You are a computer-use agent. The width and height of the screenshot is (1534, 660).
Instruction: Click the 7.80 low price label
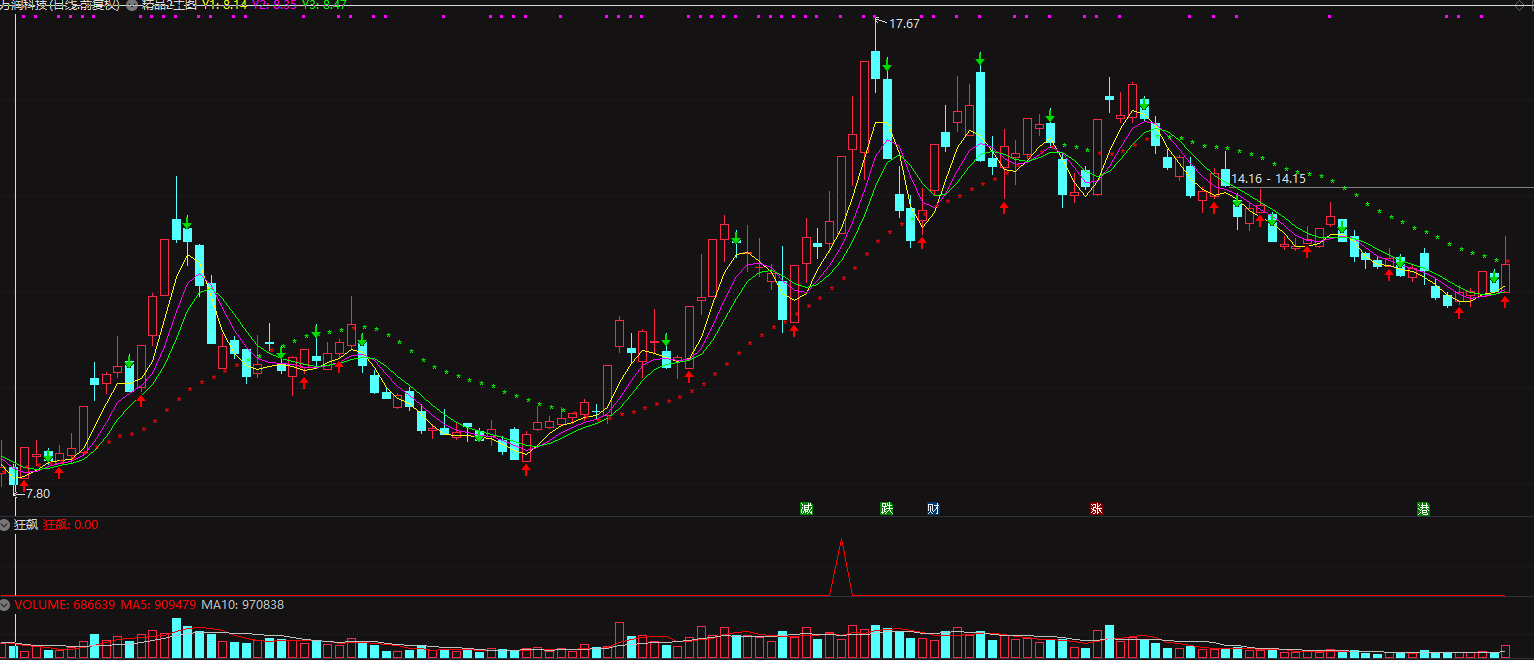(x=37, y=493)
